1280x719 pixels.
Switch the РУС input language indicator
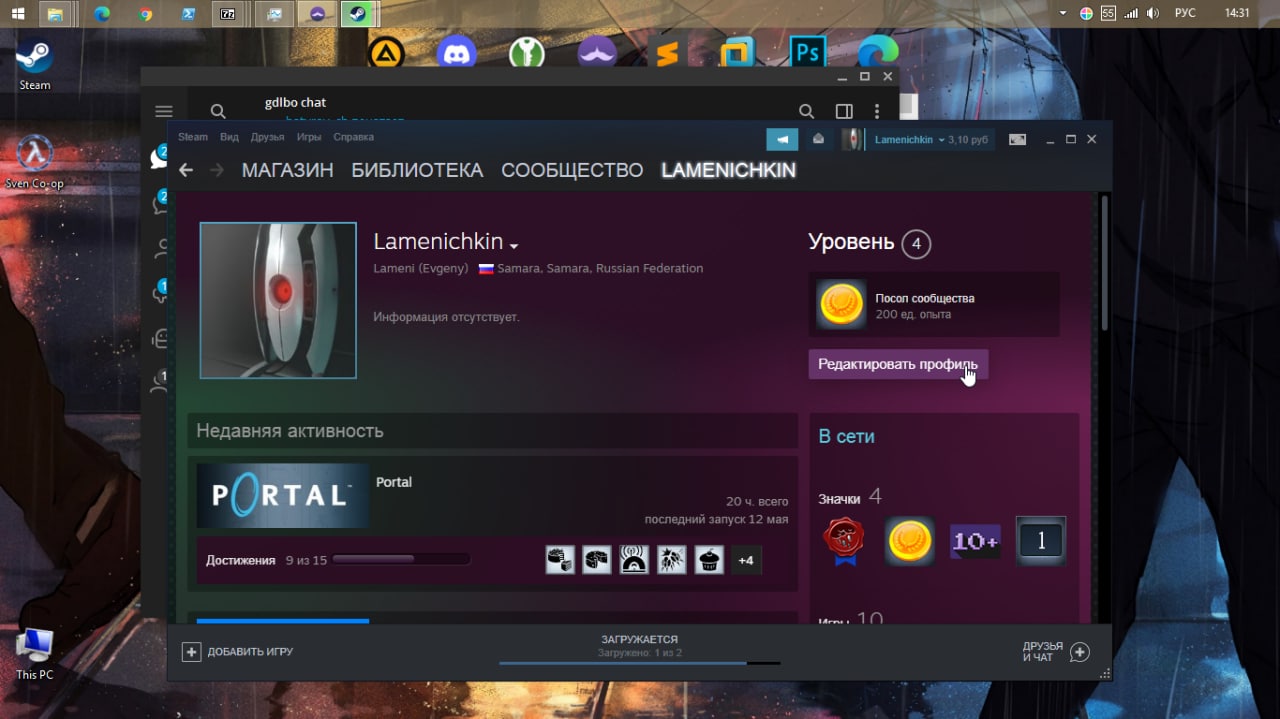(1185, 14)
